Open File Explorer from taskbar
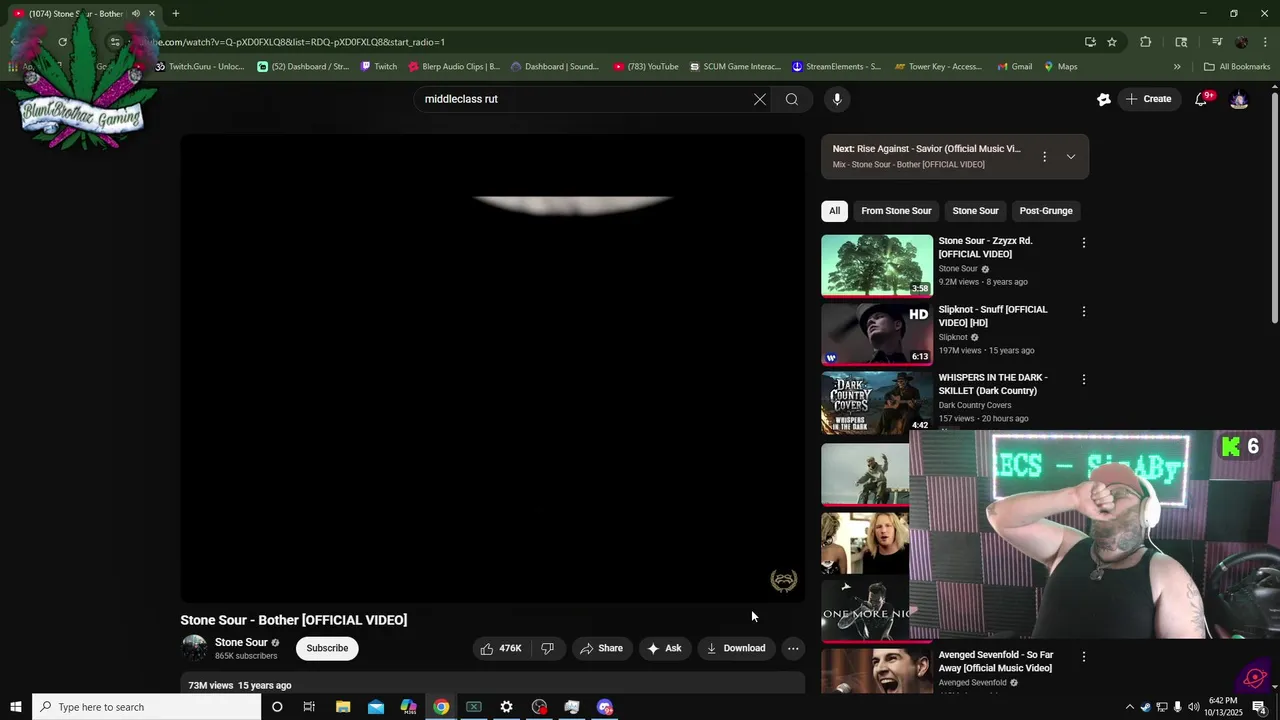 (x=342, y=707)
